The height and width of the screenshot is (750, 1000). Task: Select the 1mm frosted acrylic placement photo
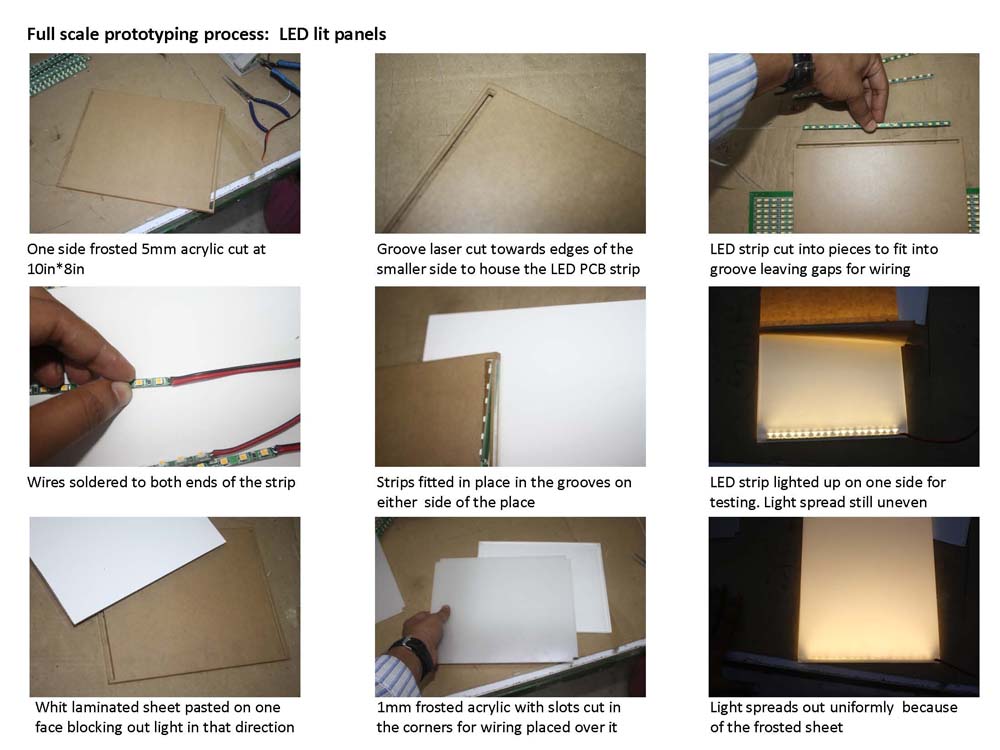[510, 607]
